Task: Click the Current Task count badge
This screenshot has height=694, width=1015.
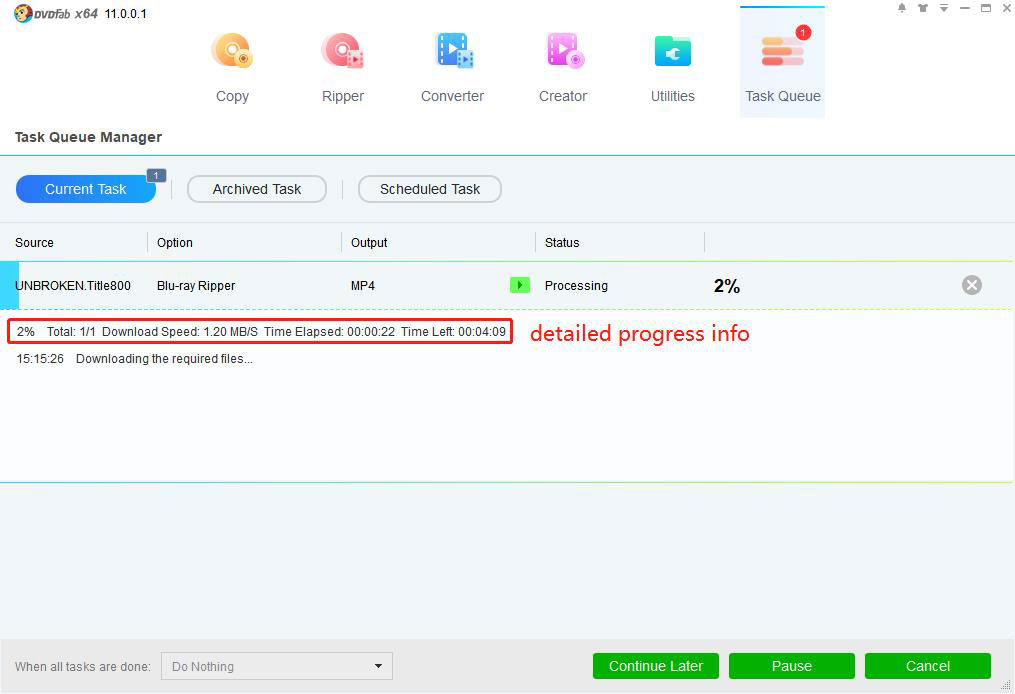Action: tap(156, 175)
